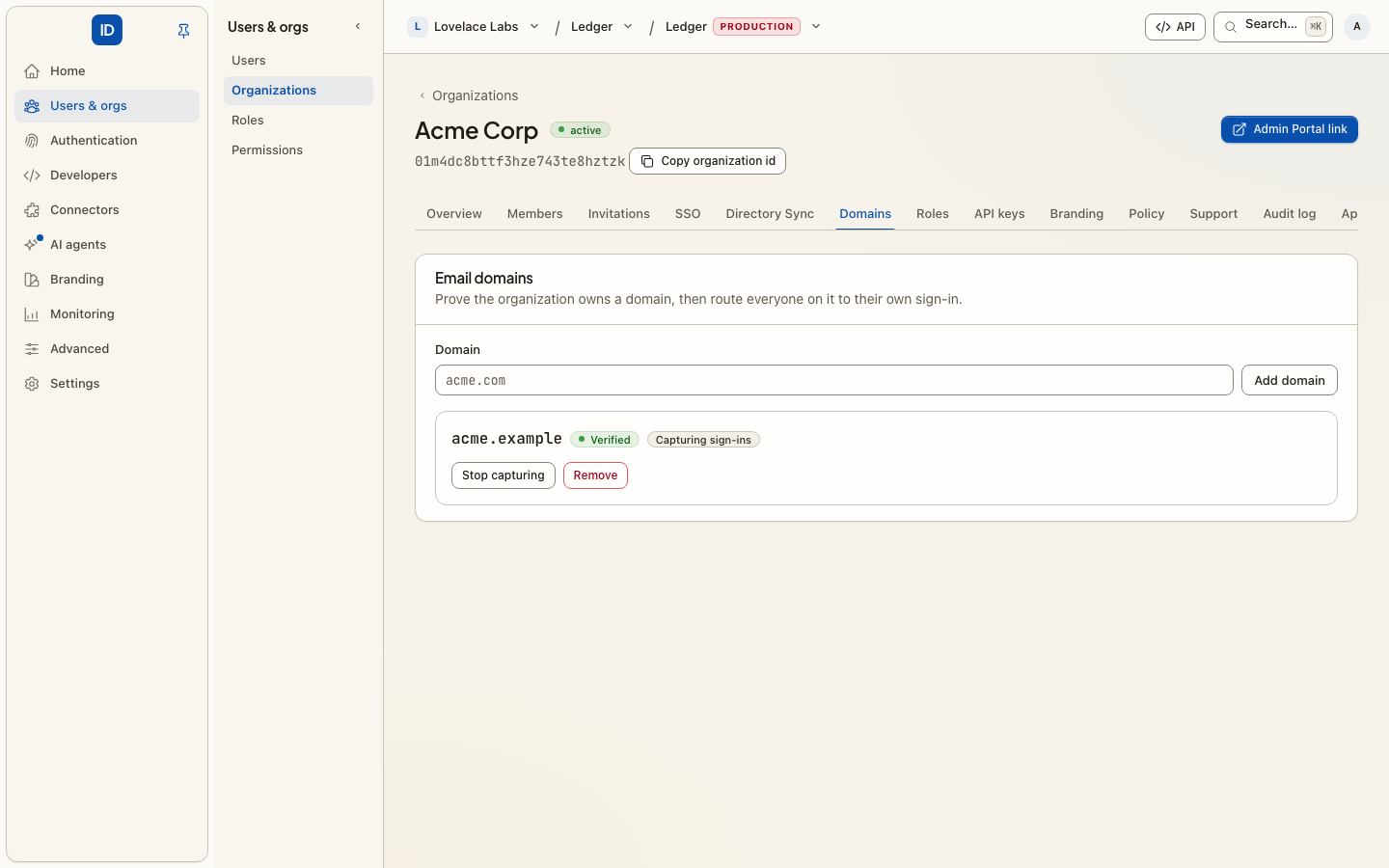Open the Directory Sync tab

tap(770, 214)
